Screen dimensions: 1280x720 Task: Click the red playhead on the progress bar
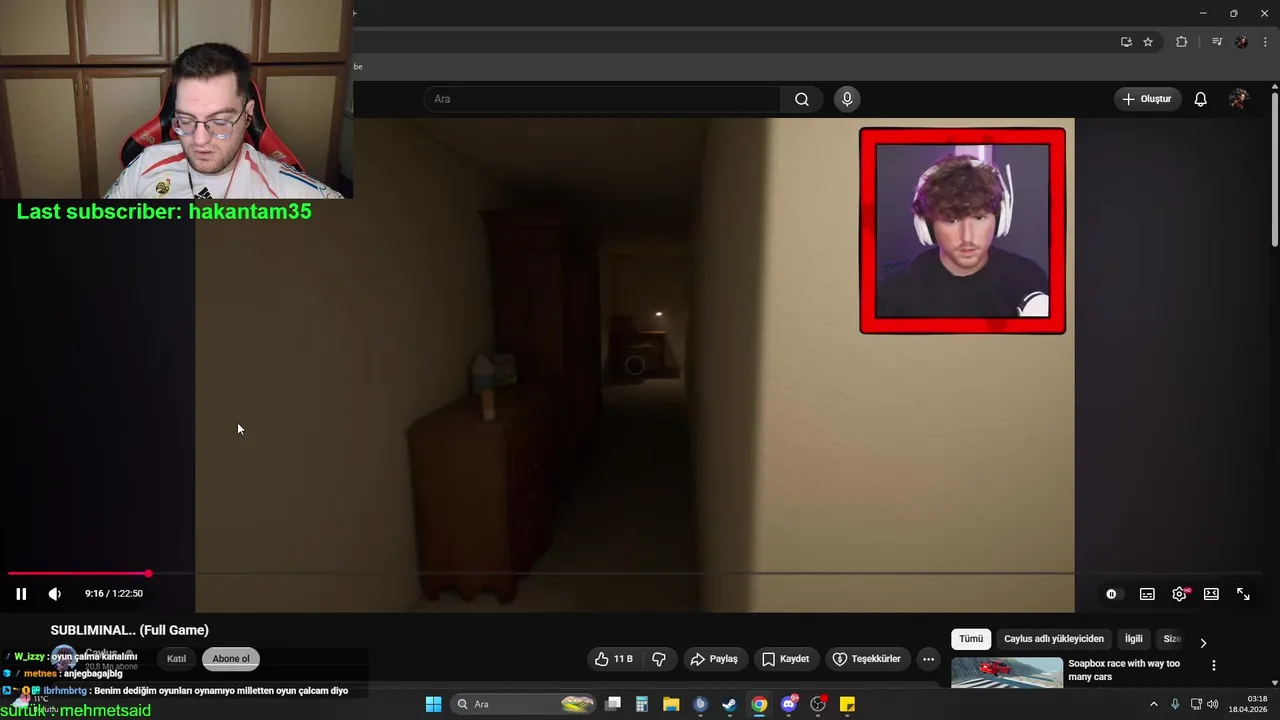148,574
